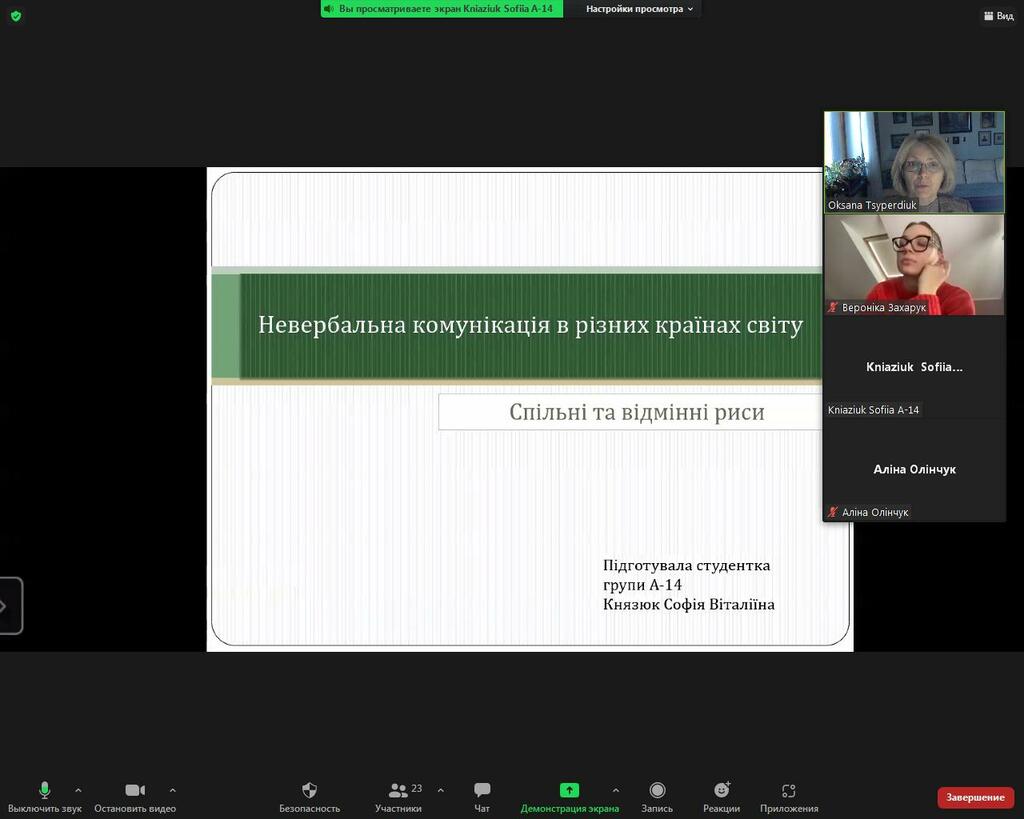Select Вероніка Захарук video thumbnail
This screenshot has height=819, width=1024.
pyautogui.click(x=914, y=265)
